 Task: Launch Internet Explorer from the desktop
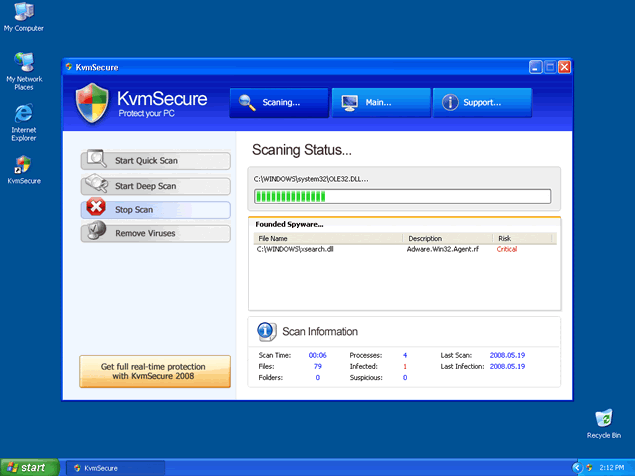point(23,117)
